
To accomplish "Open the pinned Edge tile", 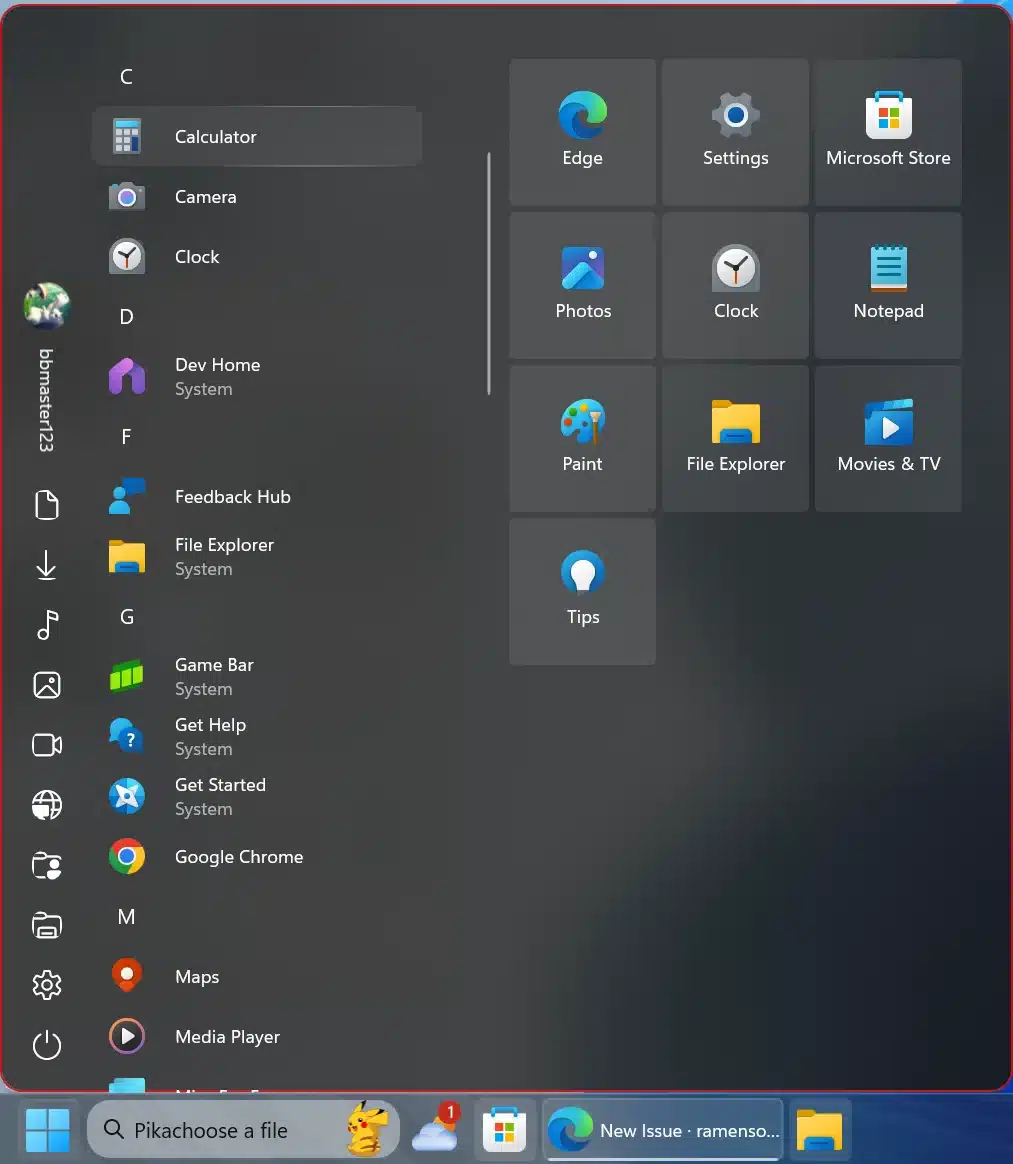I will (x=583, y=132).
